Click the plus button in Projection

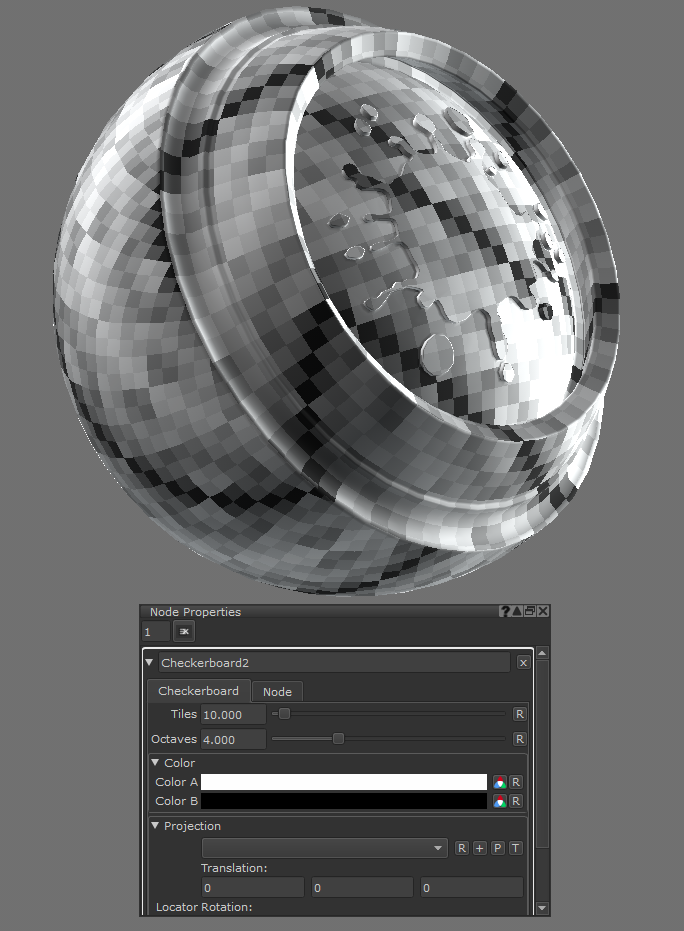(479, 848)
